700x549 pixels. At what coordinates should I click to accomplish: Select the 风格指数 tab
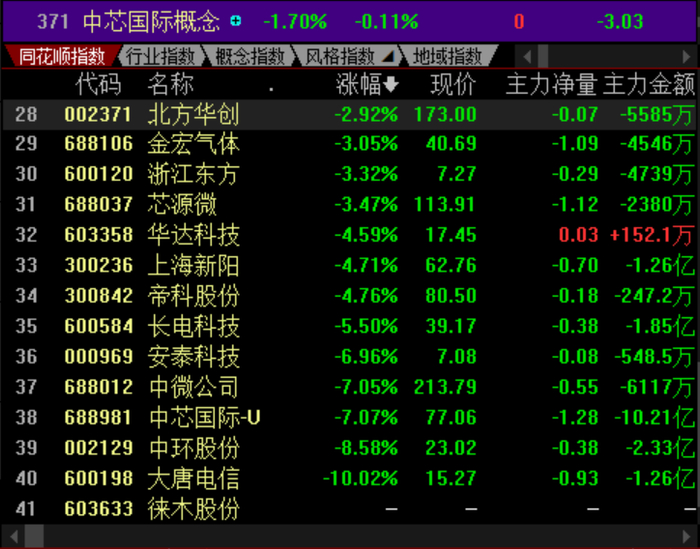click(x=339, y=56)
